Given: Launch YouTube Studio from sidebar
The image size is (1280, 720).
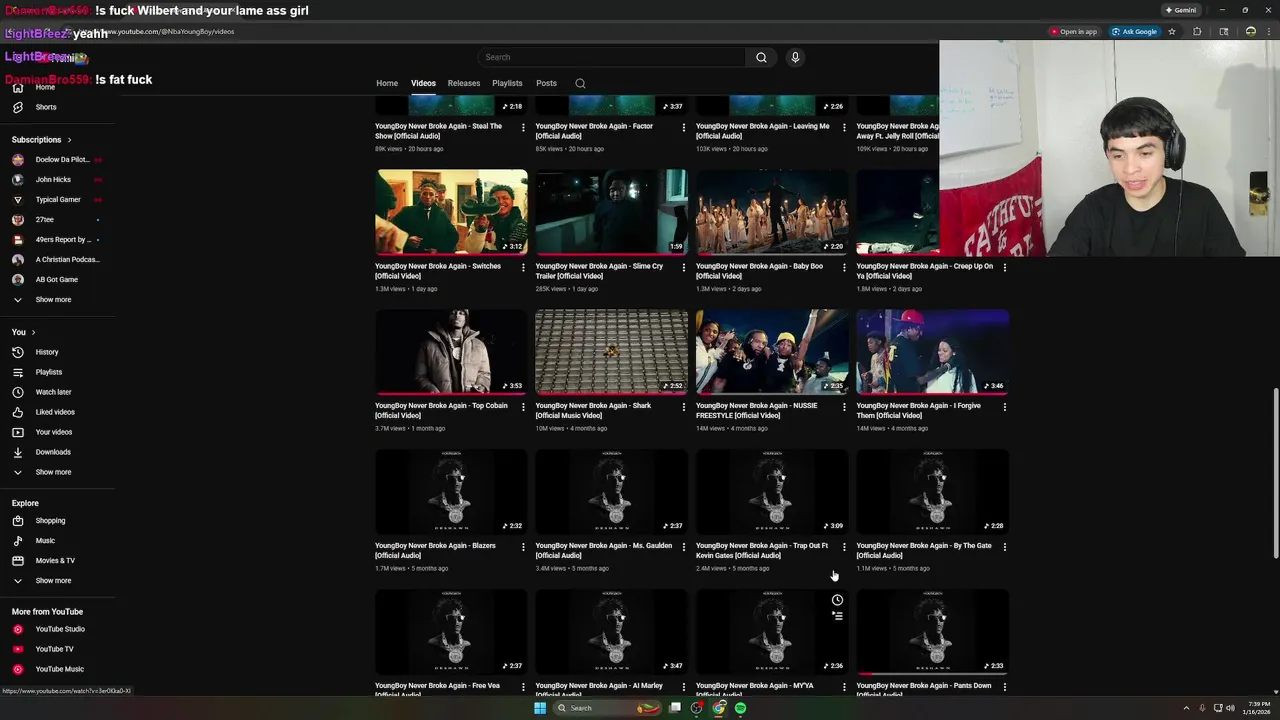Looking at the screenshot, I should [x=60, y=629].
